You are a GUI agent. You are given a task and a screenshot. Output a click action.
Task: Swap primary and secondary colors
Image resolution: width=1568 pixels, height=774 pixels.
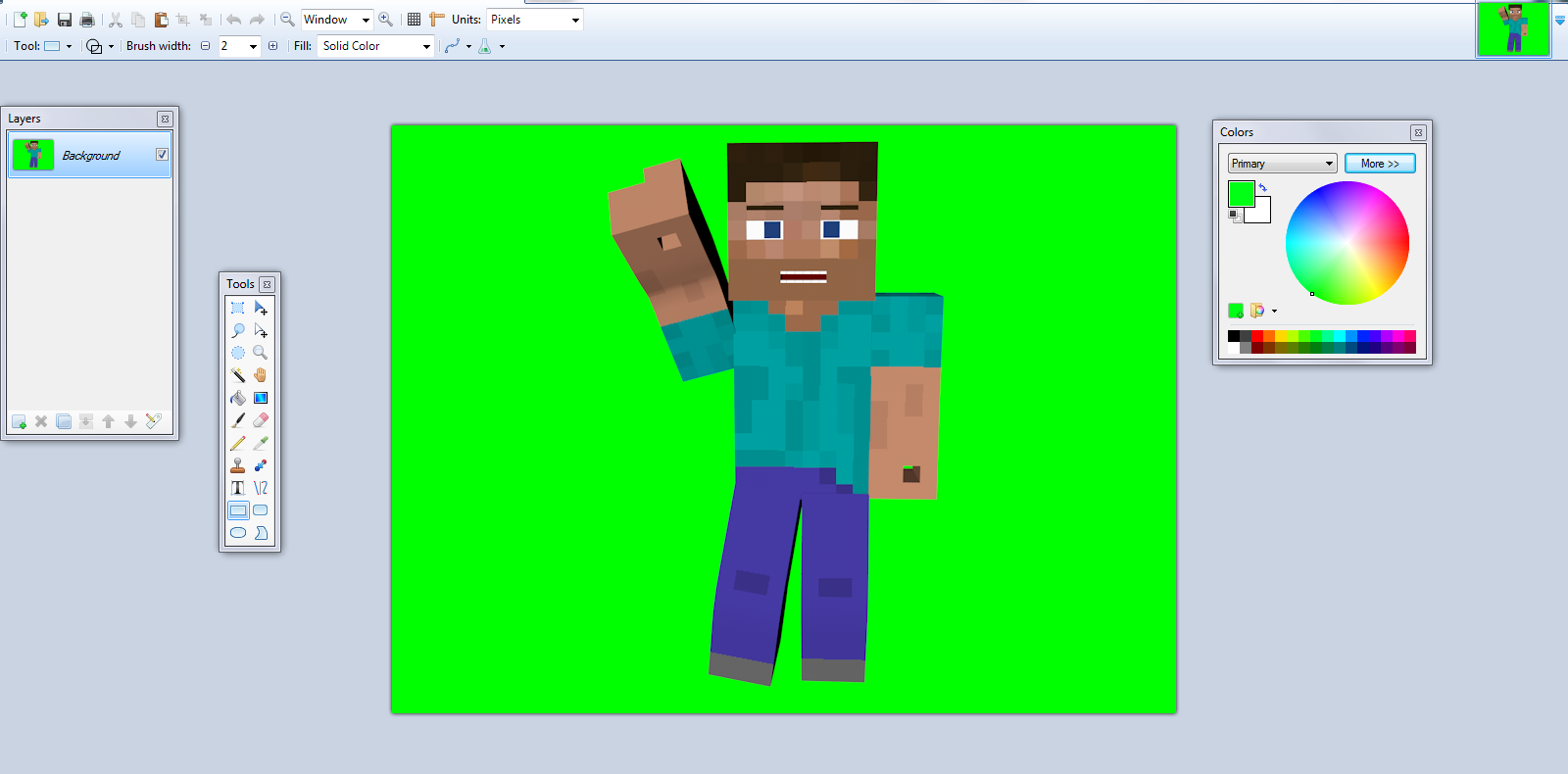(1263, 187)
